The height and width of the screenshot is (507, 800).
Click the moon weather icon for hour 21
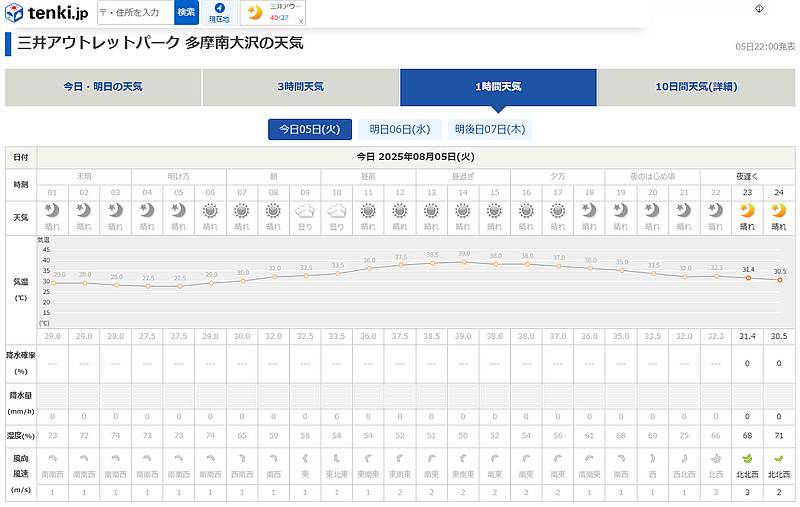pos(684,210)
